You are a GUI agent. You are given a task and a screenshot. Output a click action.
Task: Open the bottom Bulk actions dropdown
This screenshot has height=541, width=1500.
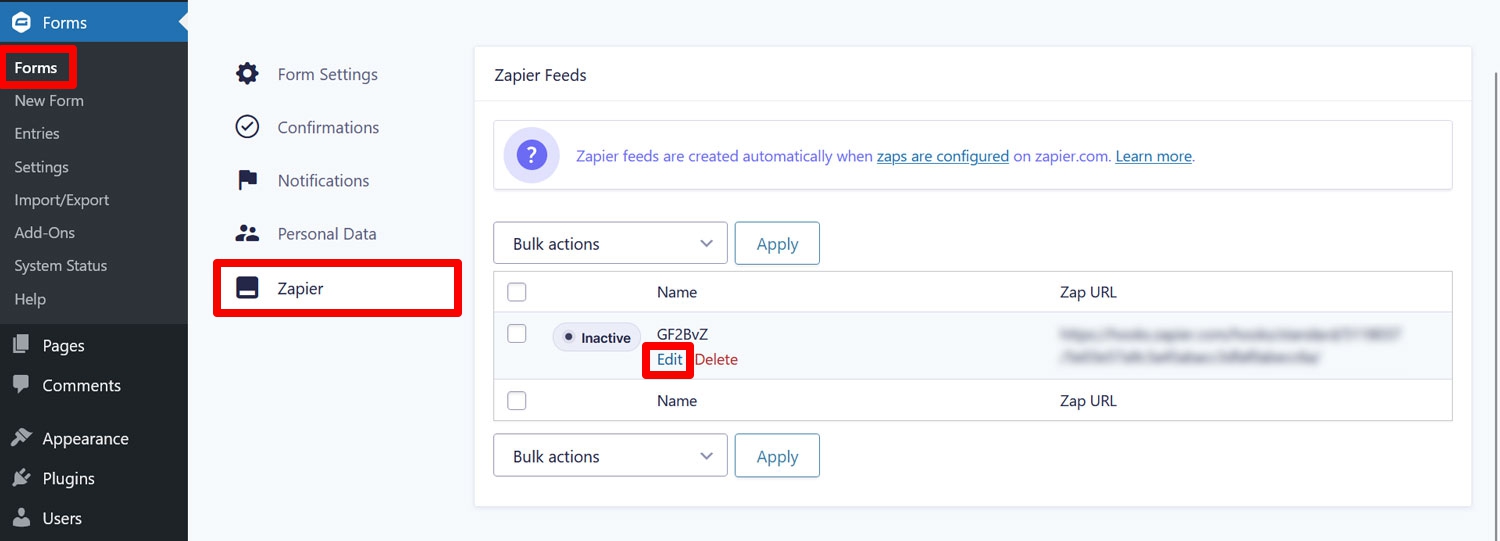click(x=611, y=456)
